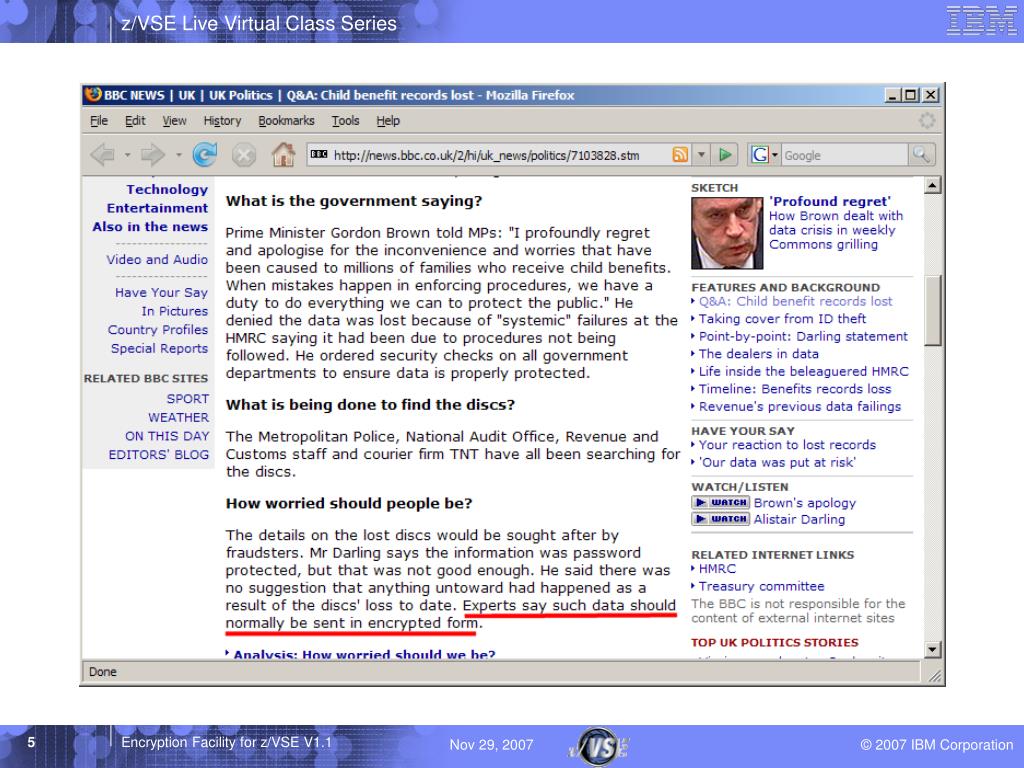Click the Google search engine icon
Screen dimensions: 1024x768
tap(760, 155)
